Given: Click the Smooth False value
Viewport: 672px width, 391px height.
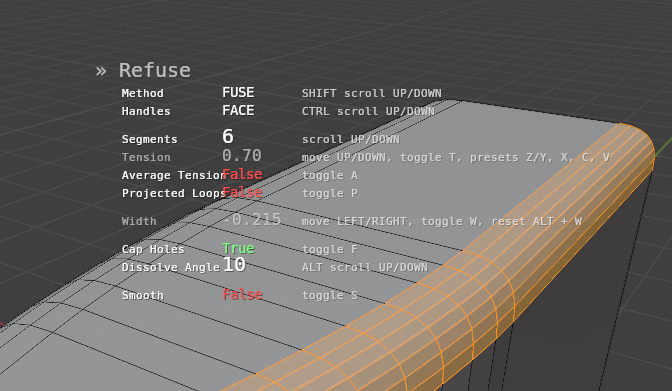Looking at the screenshot, I should (242, 294).
